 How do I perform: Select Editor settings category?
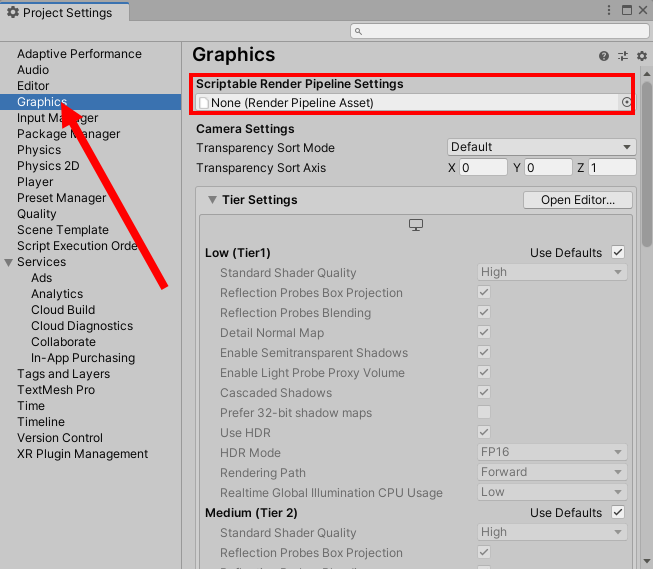click(x=33, y=86)
